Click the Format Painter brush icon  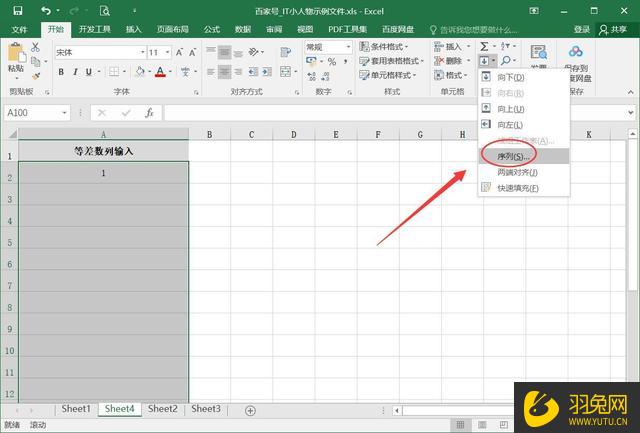click(36, 76)
